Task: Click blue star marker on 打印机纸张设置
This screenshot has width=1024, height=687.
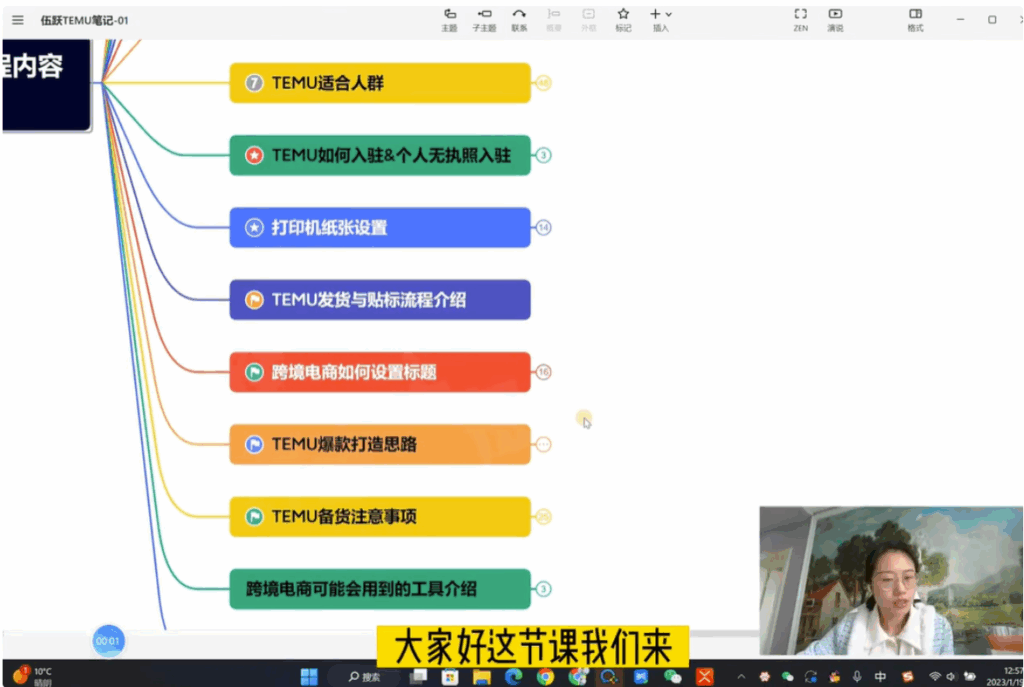Action: (x=254, y=227)
